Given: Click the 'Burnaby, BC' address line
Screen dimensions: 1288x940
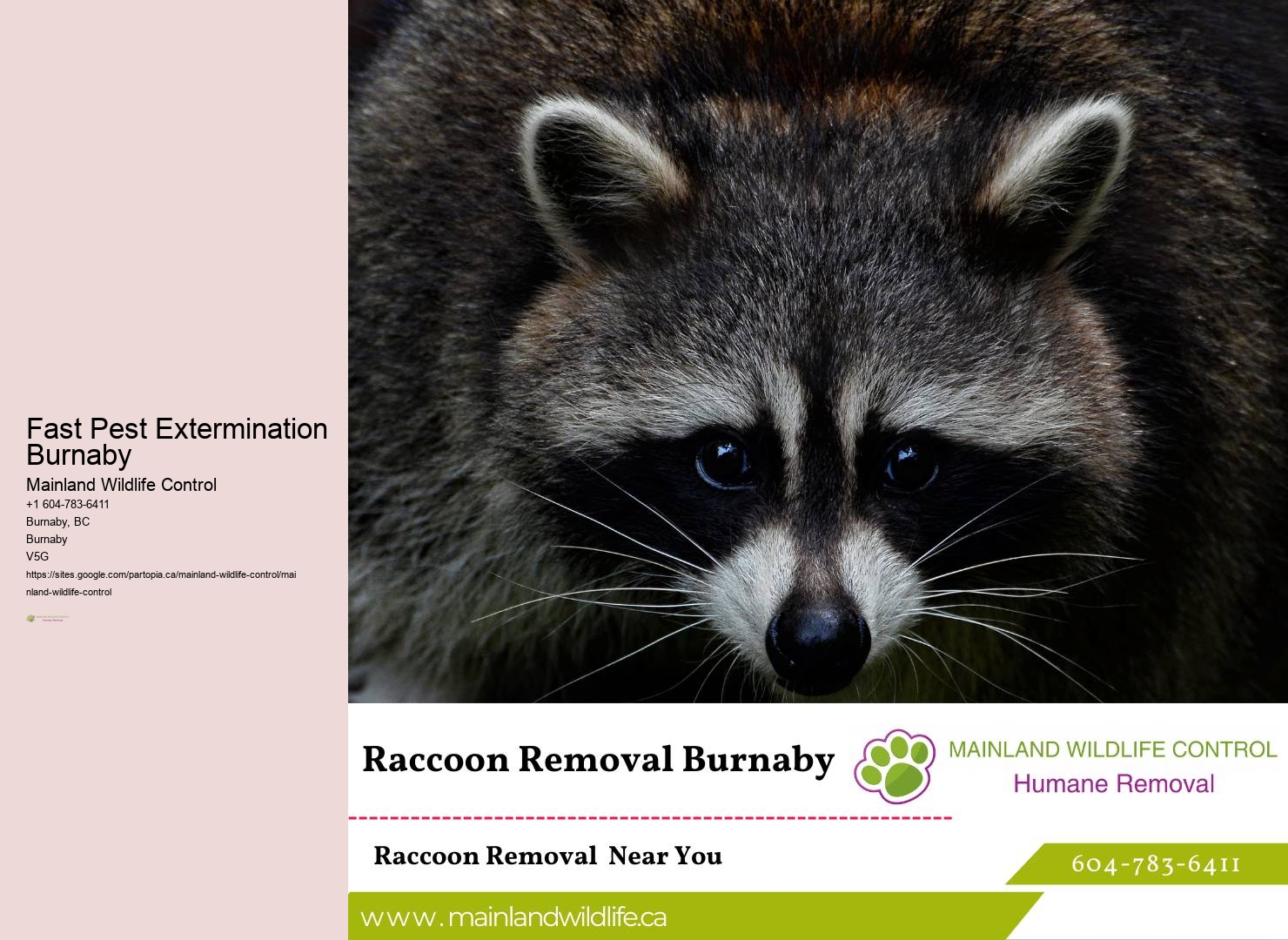Looking at the screenshot, I should pyautogui.click(x=57, y=521).
